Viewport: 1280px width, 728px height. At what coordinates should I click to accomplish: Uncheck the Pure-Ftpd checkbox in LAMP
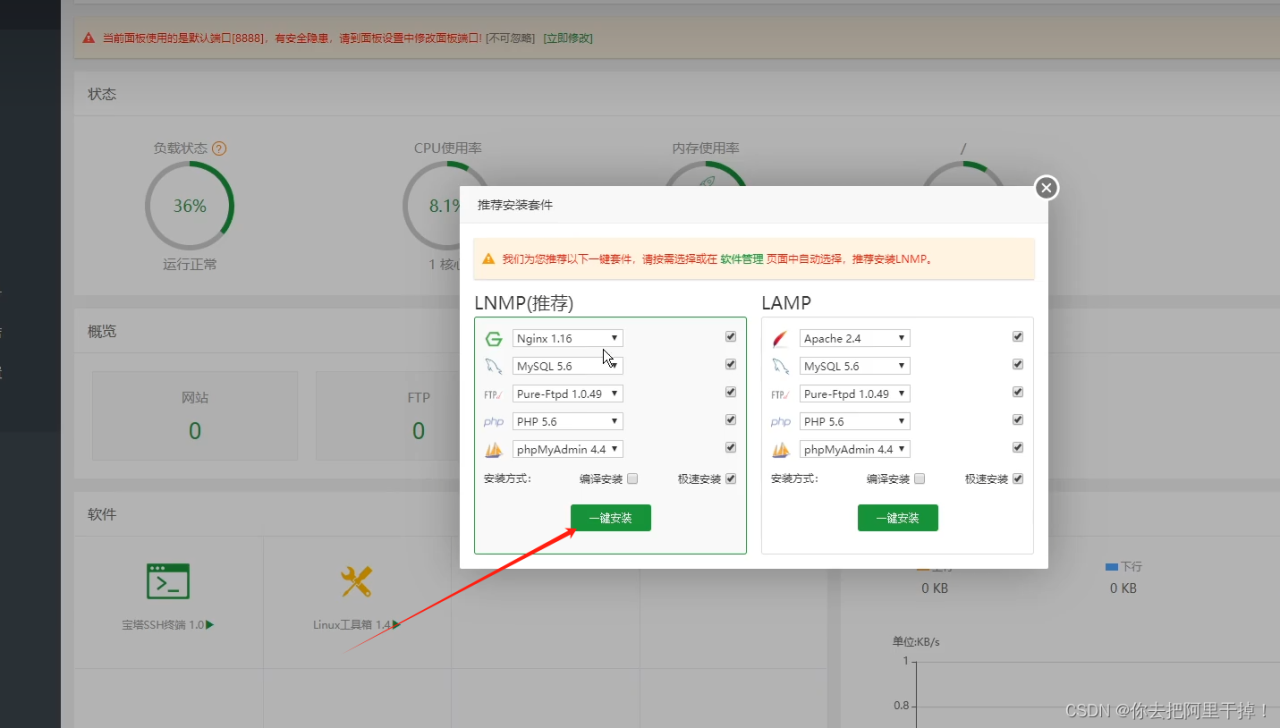1018,392
